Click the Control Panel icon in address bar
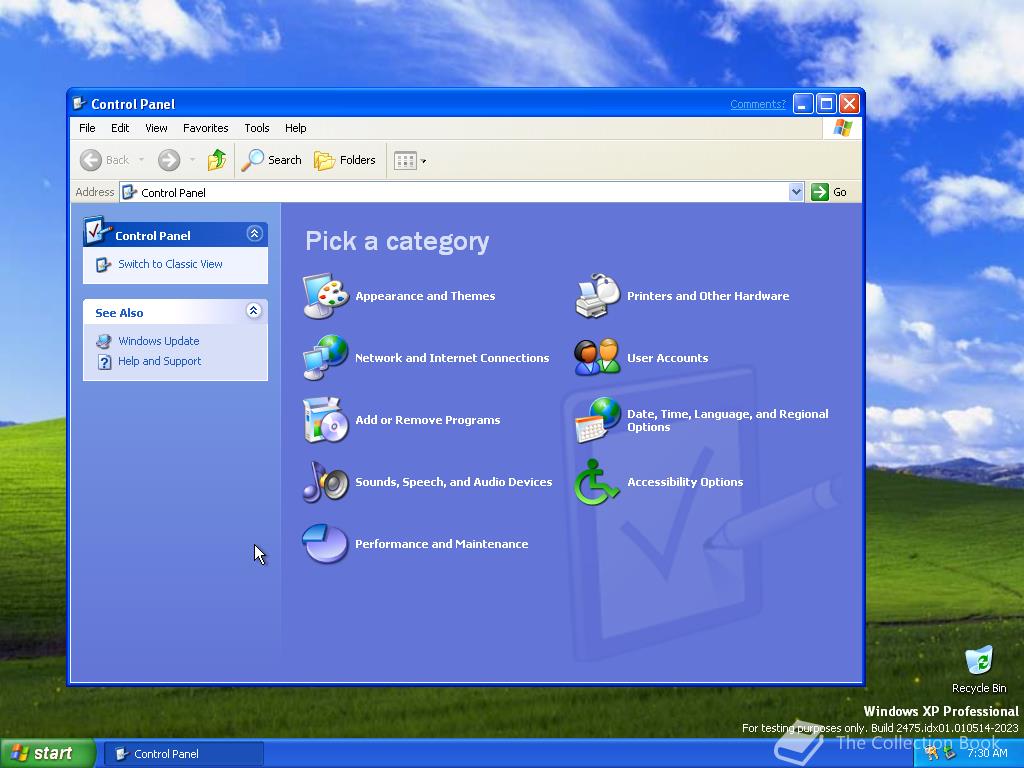 pos(129,192)
